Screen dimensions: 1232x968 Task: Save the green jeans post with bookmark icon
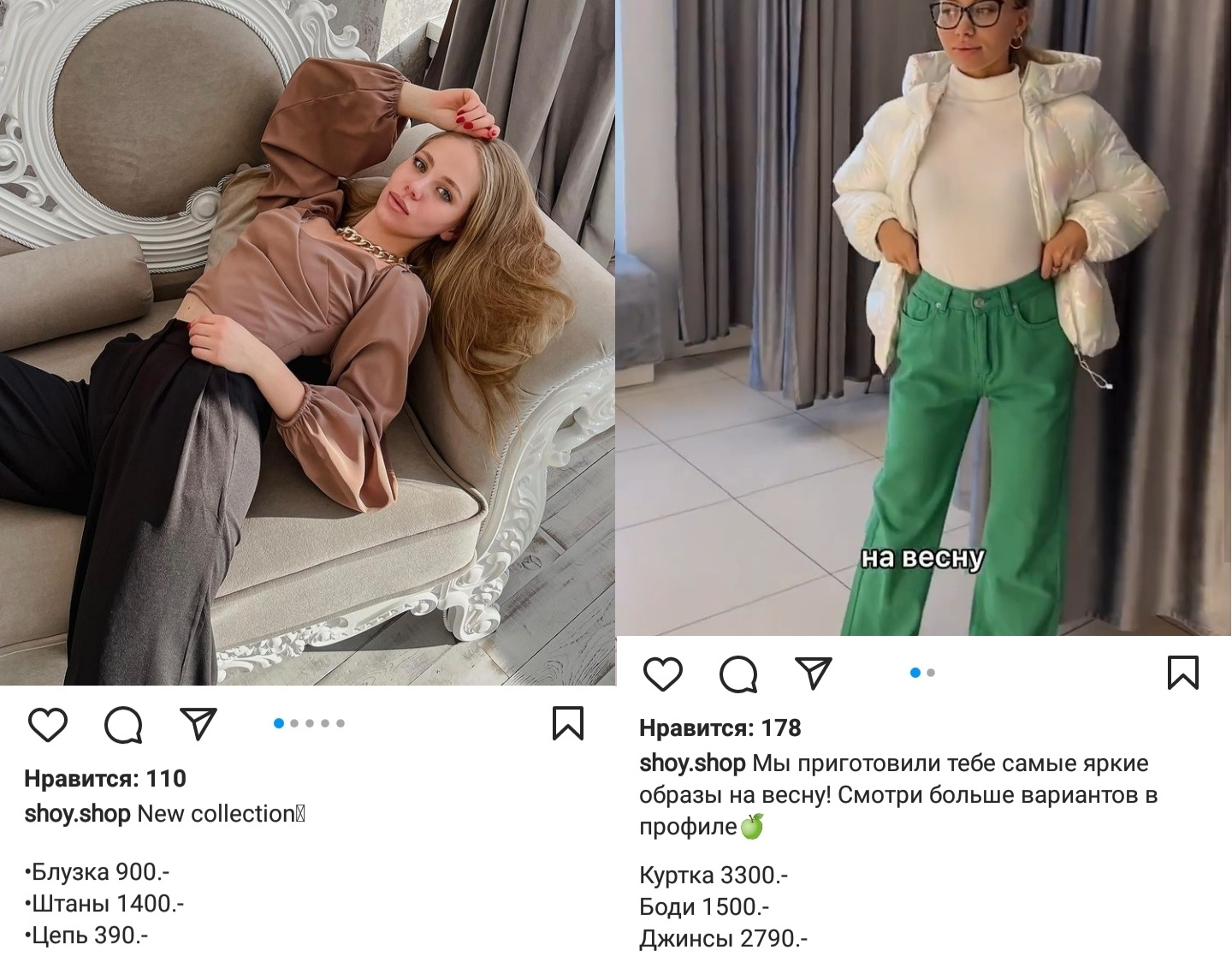pos(1183,673)
